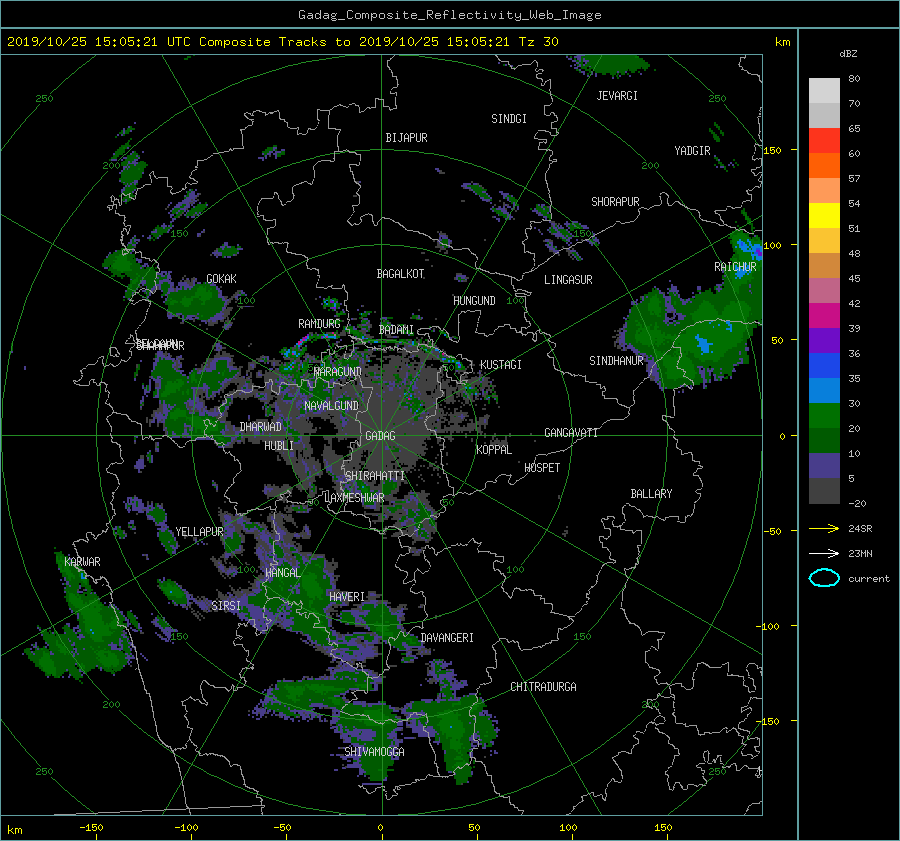Image resolution: width=900 pixels, height=841 pixels.
Task: Click the DAVANGERI city label
Action: pos(447,638)
